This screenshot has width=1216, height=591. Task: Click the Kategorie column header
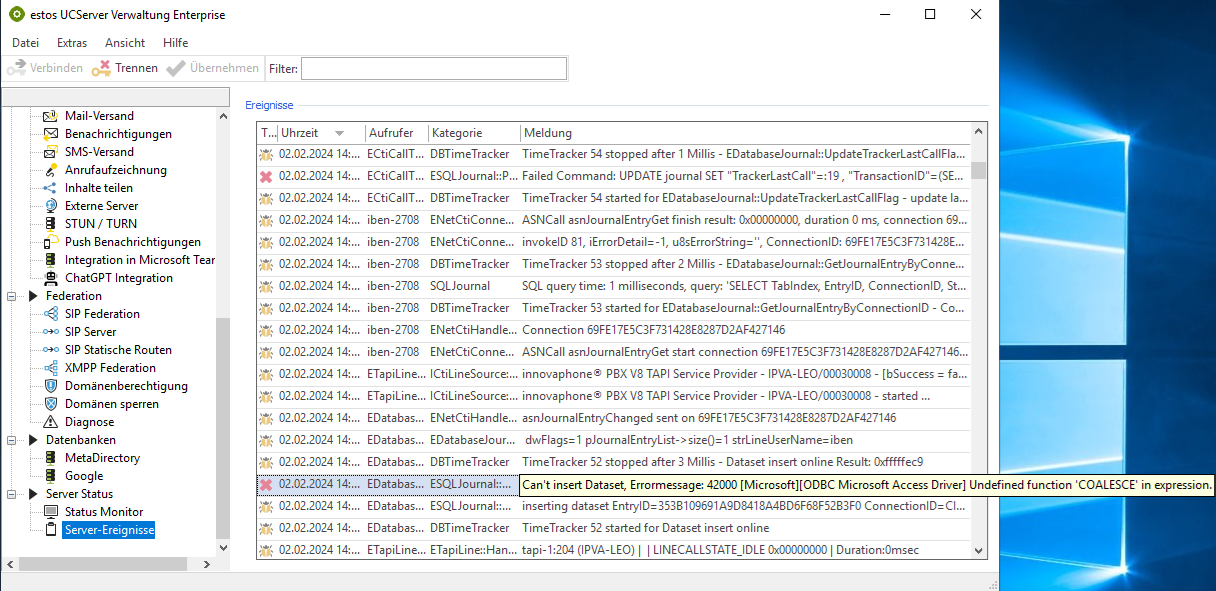tap(457, 133)
